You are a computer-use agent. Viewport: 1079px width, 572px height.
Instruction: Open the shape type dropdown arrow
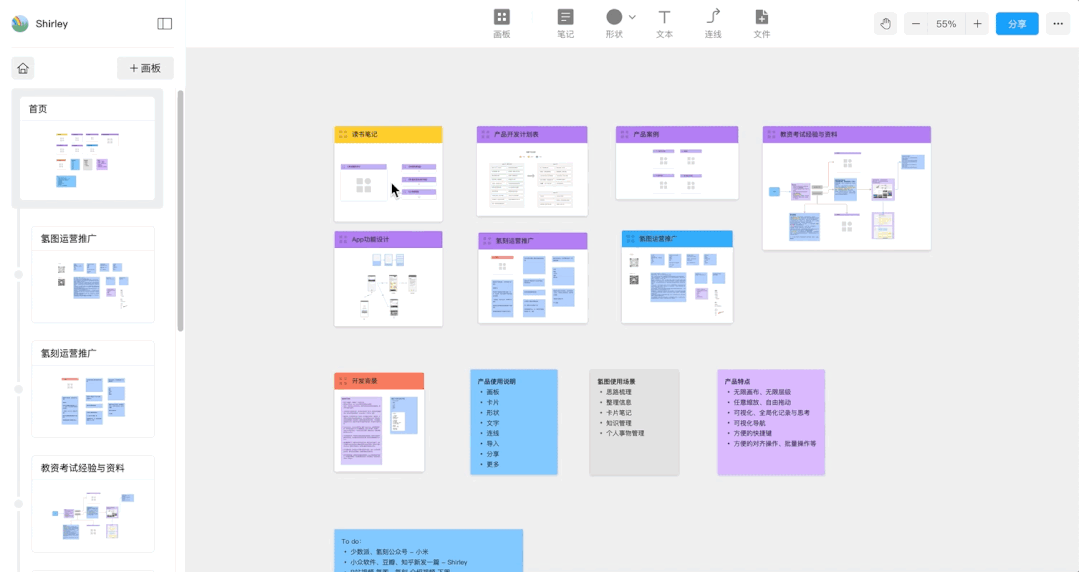[x=632, y=17]
